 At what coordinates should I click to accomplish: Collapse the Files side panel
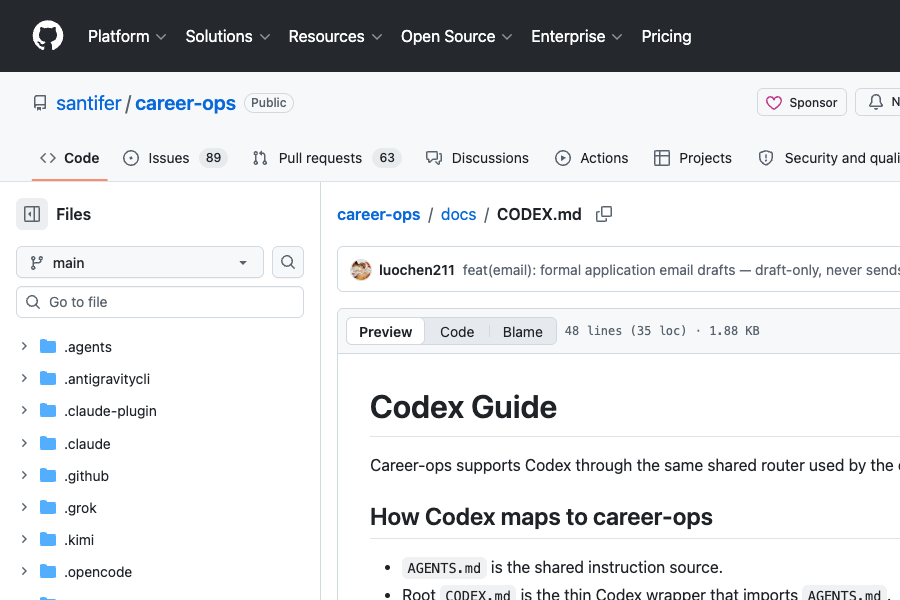(x=32, y=214)
